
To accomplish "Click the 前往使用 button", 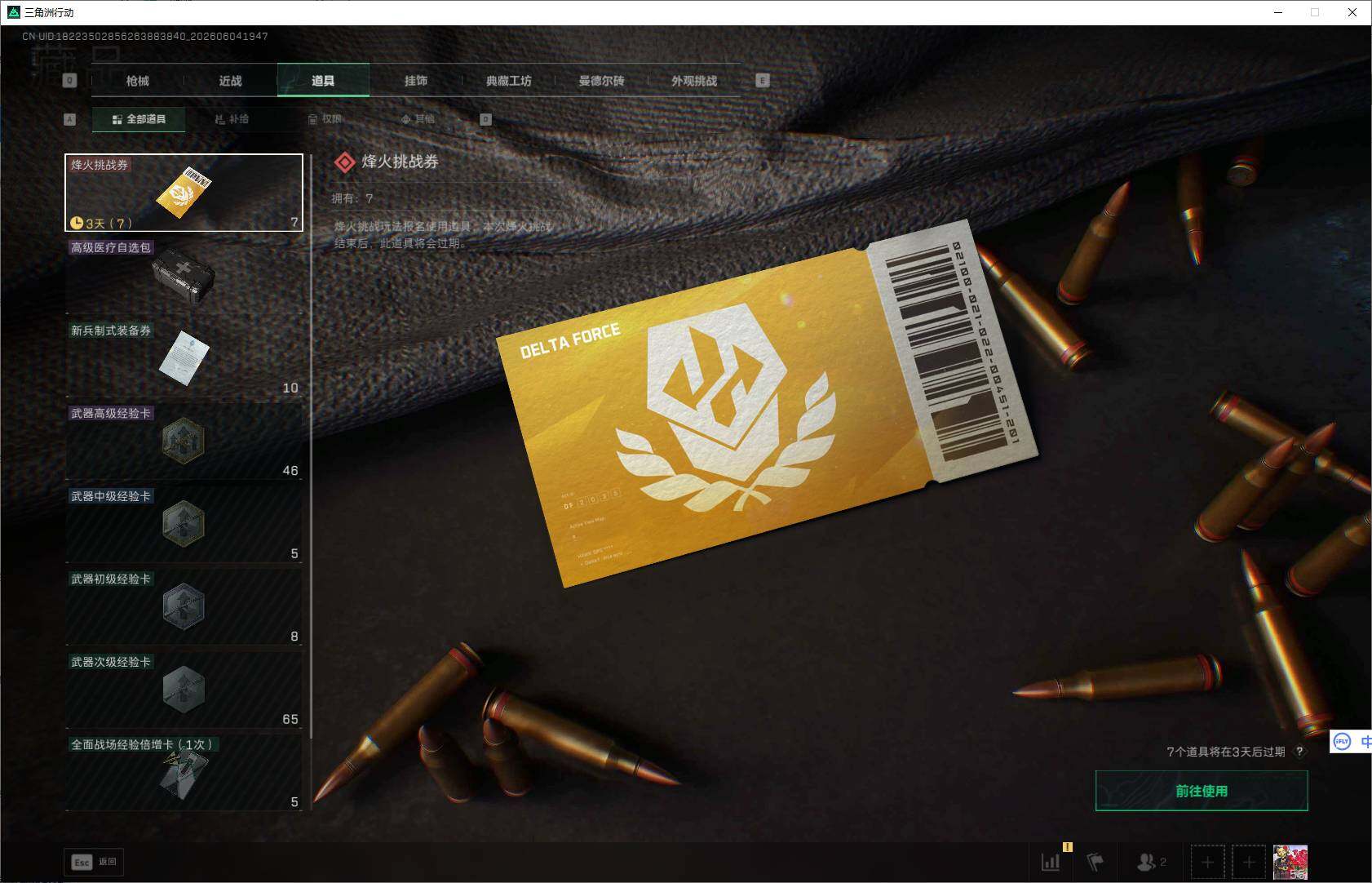I will tap(1202, 791).
